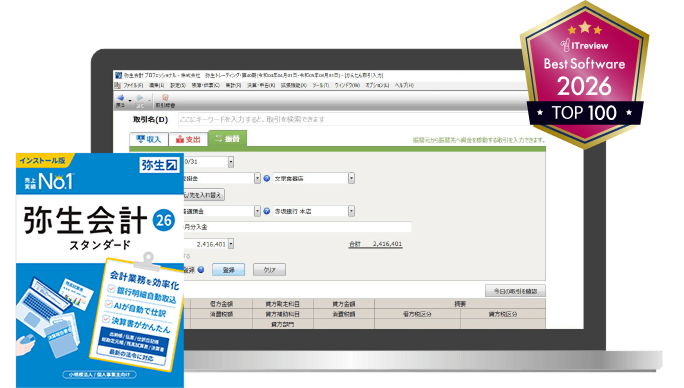Open the 設定(S) menu
Image resolution: width=684 pixels, height=388 pixels.
tap(178, 86)
